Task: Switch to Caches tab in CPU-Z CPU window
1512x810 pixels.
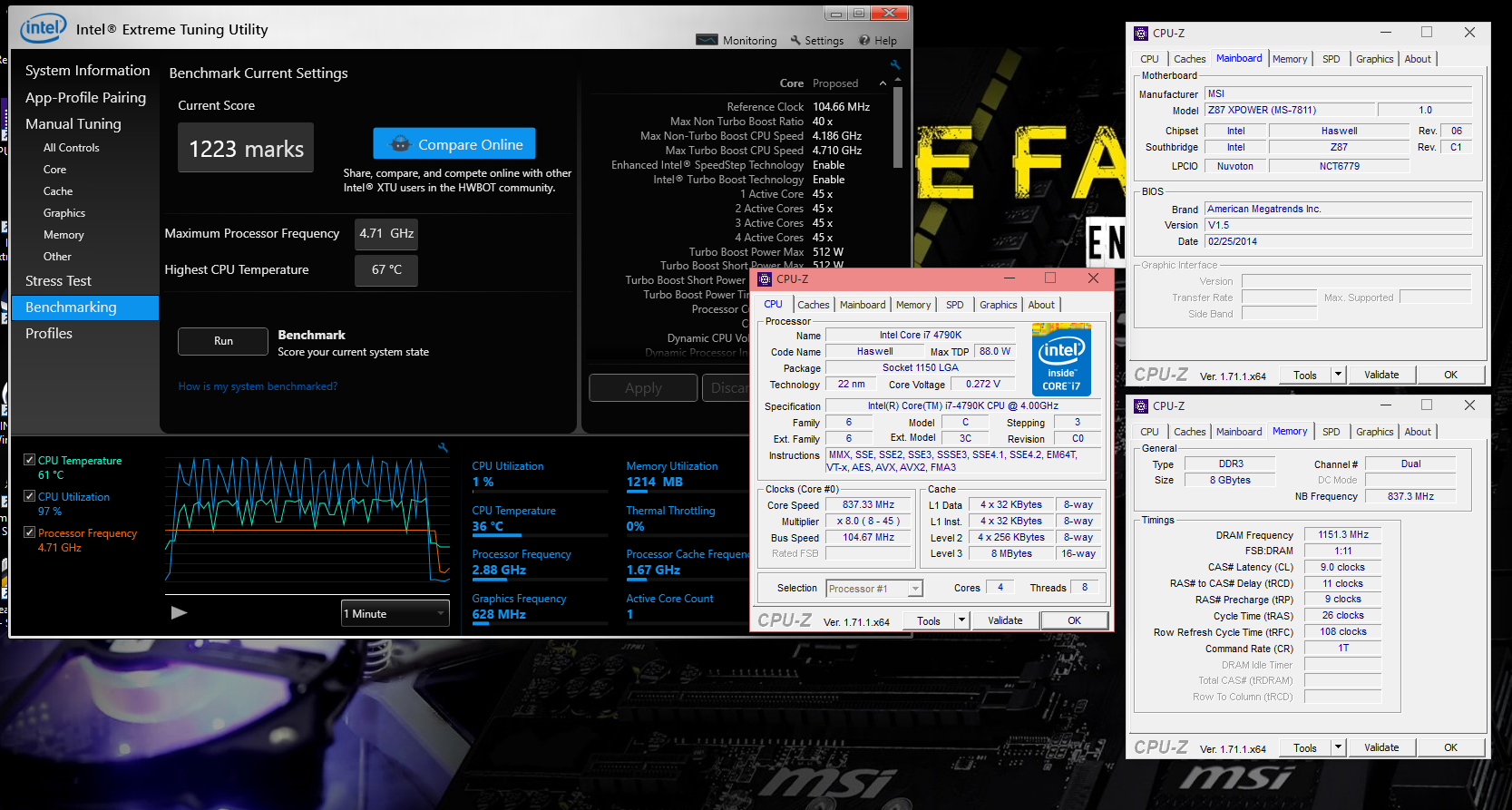Action: click(x=814, y=305)
